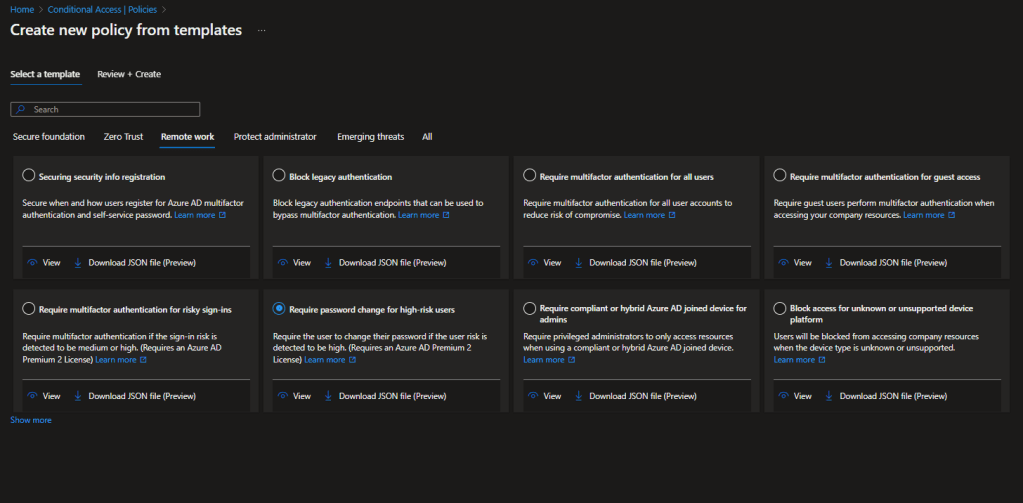The height and width of the screenshot is (503, 1023).
Task: Click the template Search field
Action: point(105,109)
